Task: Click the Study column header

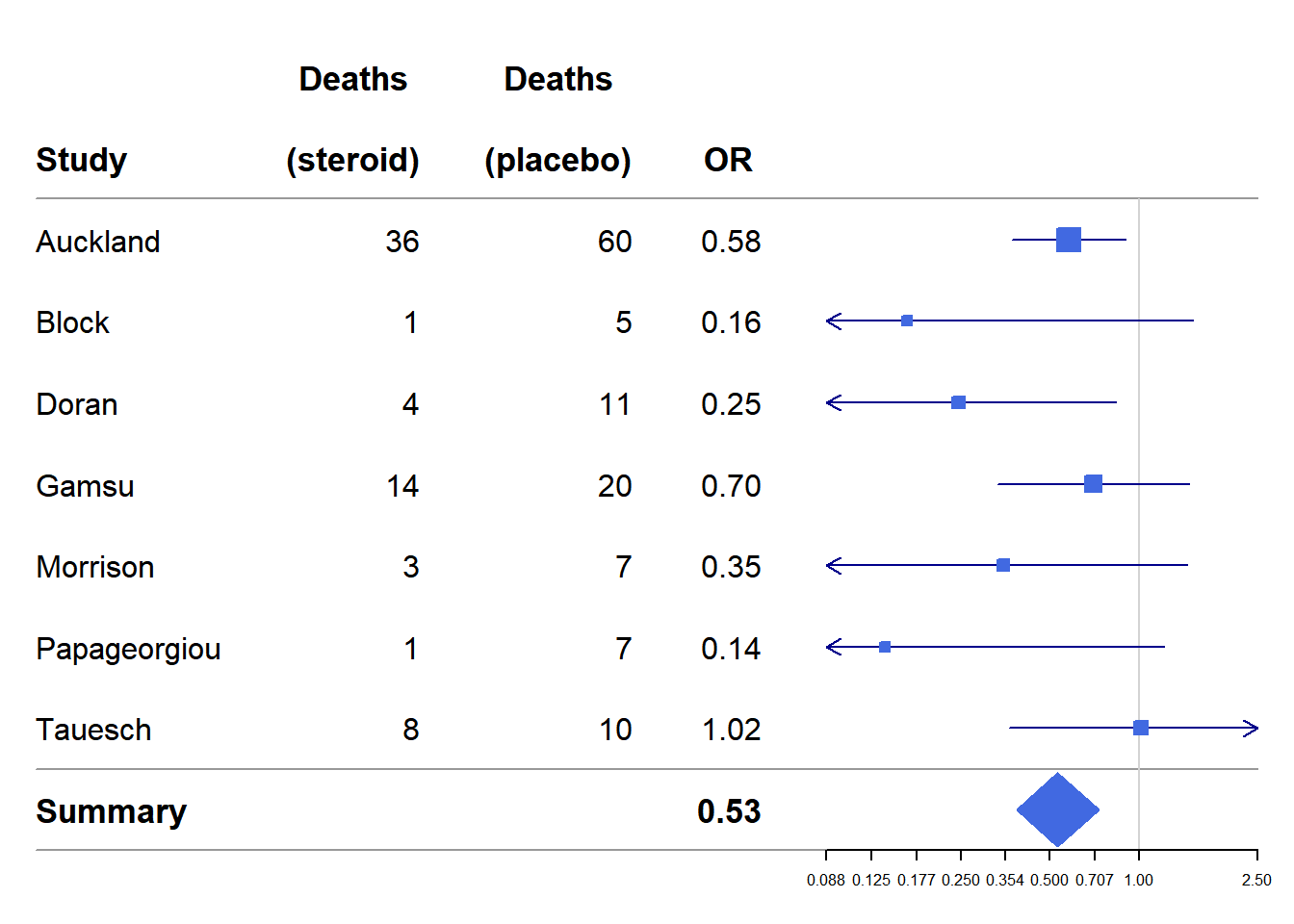Action: 82,160
